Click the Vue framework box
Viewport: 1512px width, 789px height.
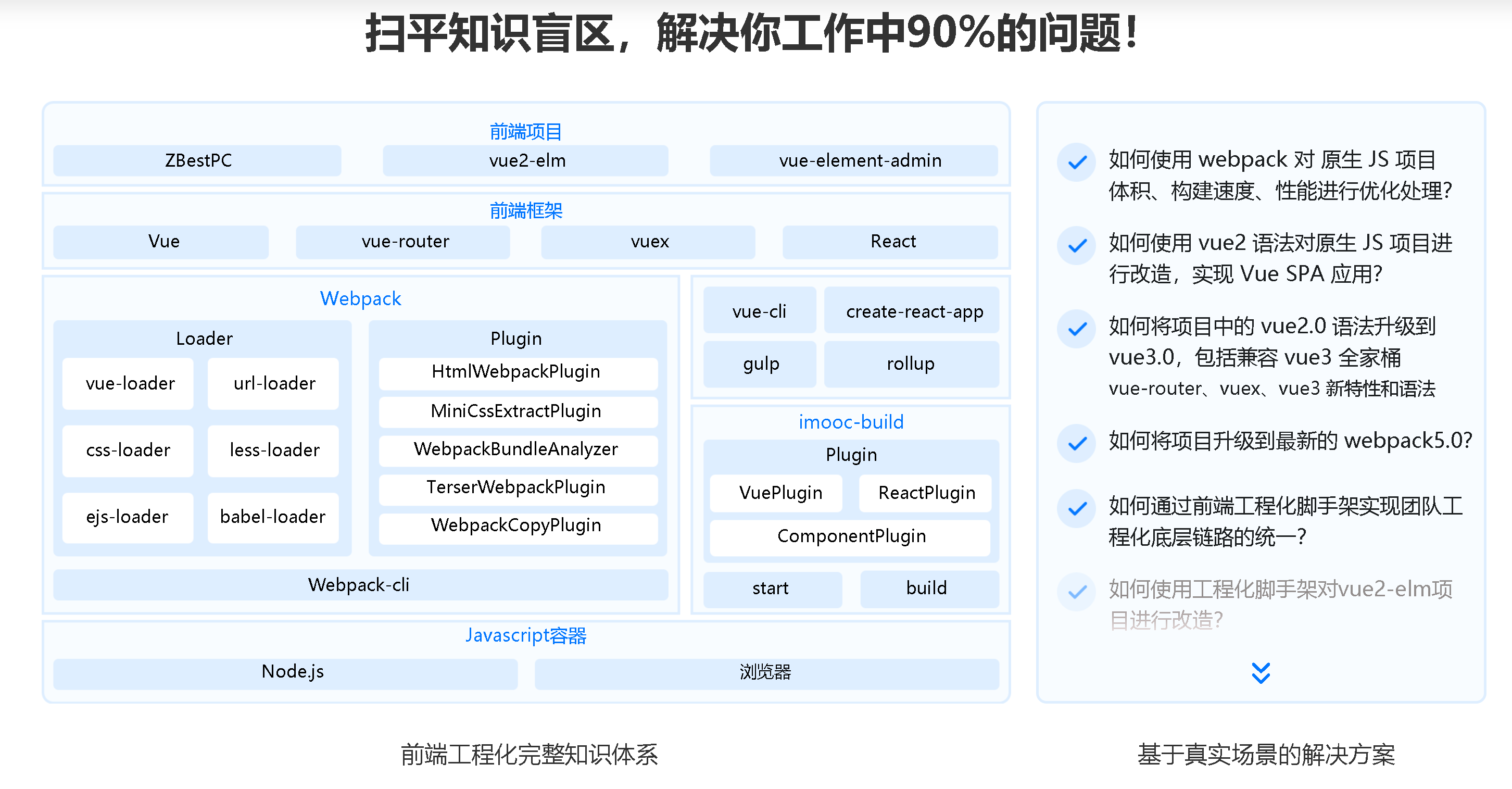click(161, 242)
